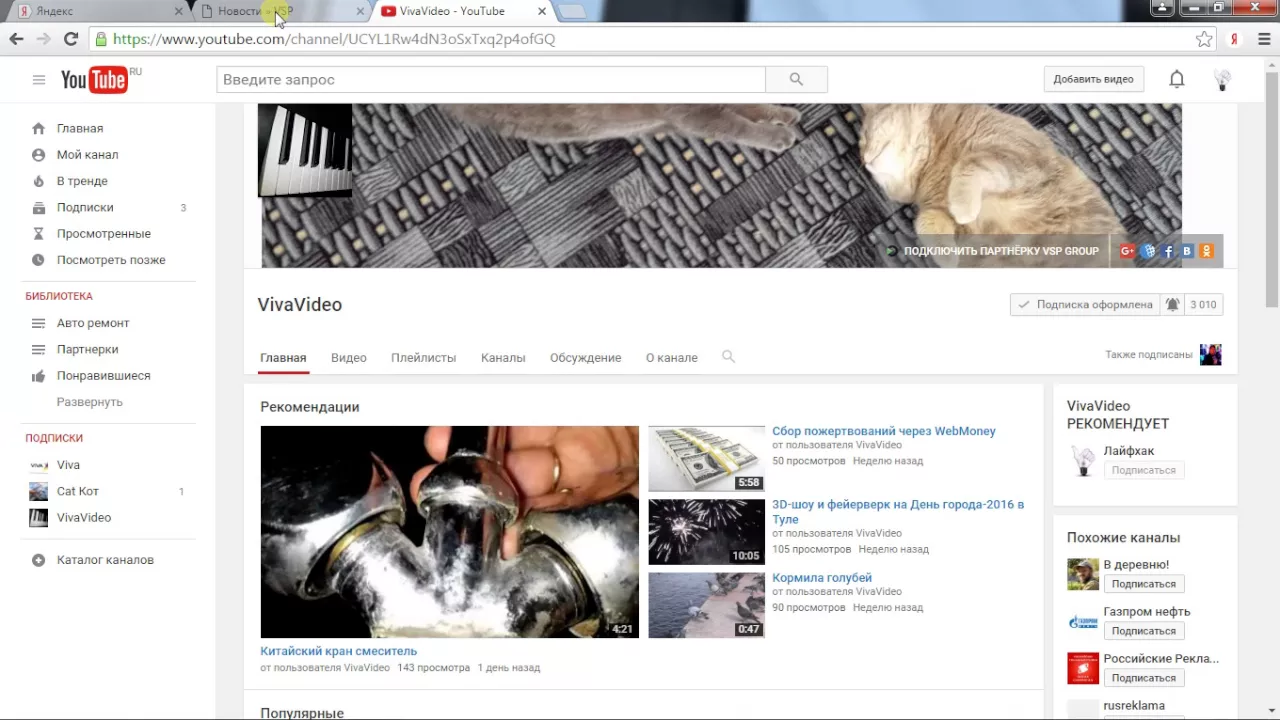
Task: Subscribe to В деревню! channel
Action: pos(1144,584)
